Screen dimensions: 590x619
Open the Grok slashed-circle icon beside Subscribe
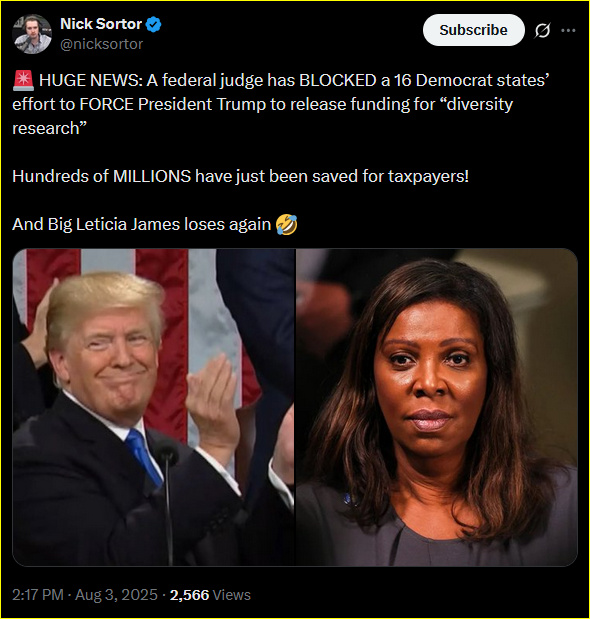point(542,30)
